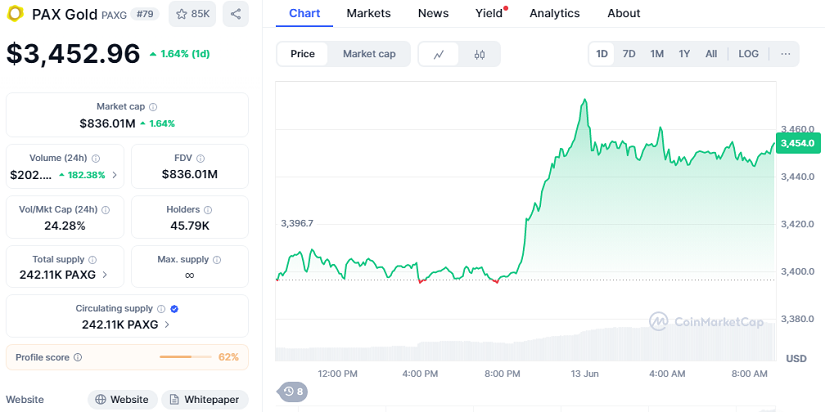Click the Profile score progress bar
Image resolution: width=825 pixels, height=412 pixels.
coord(183,357)
